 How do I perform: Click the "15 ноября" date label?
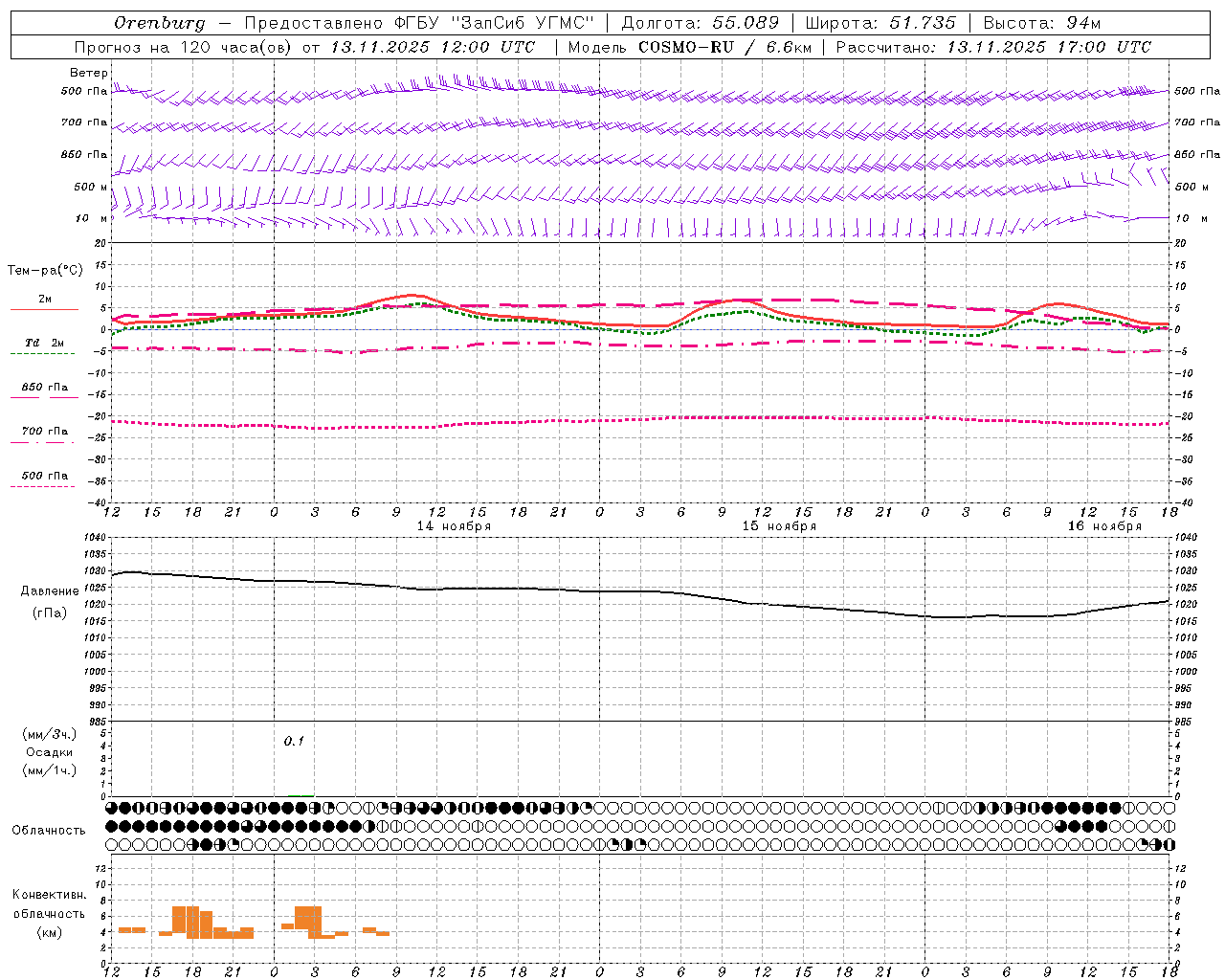(x=779, y=525)
